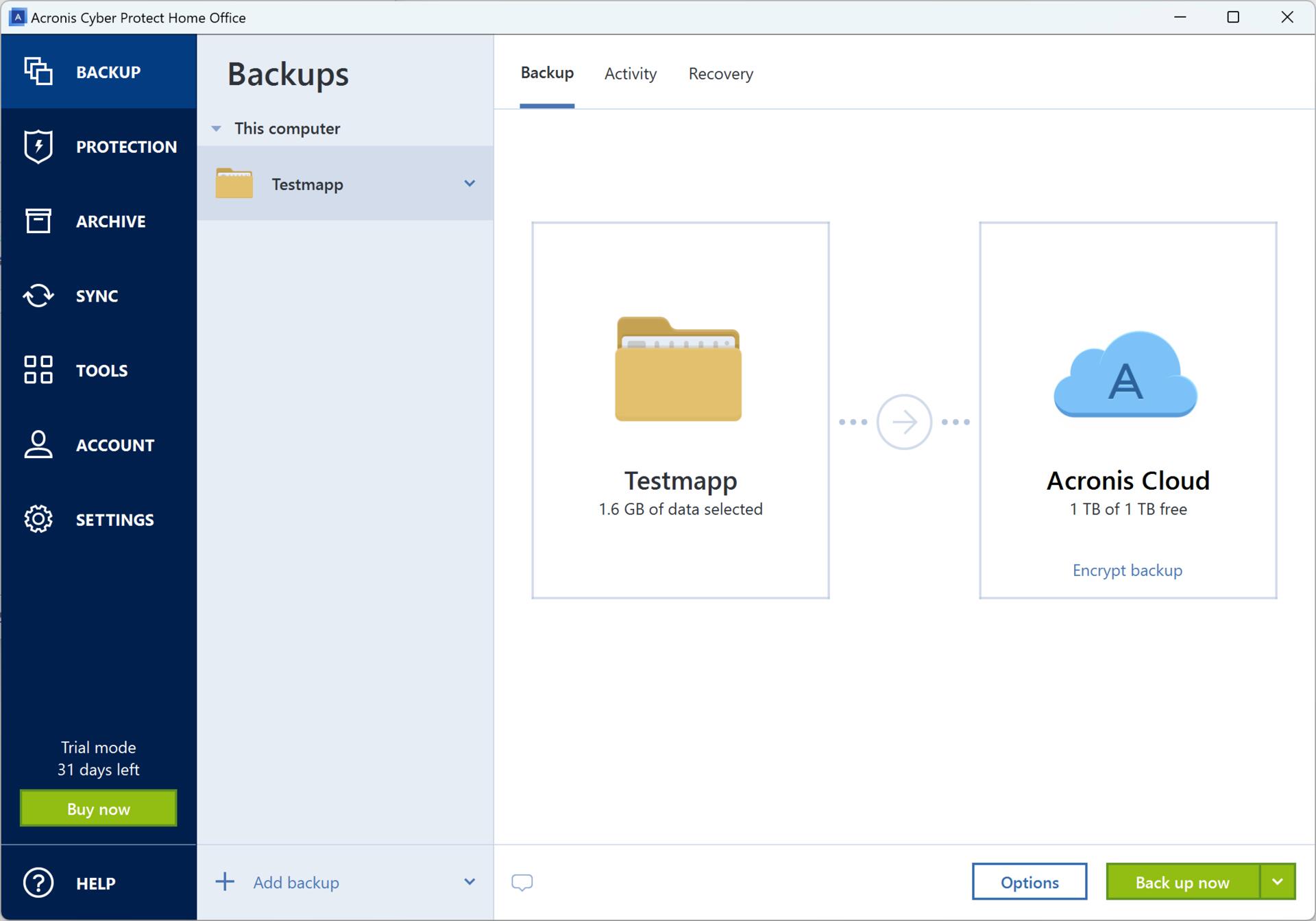
Task: Open the Archive section icon
Action: coord(38,221)
